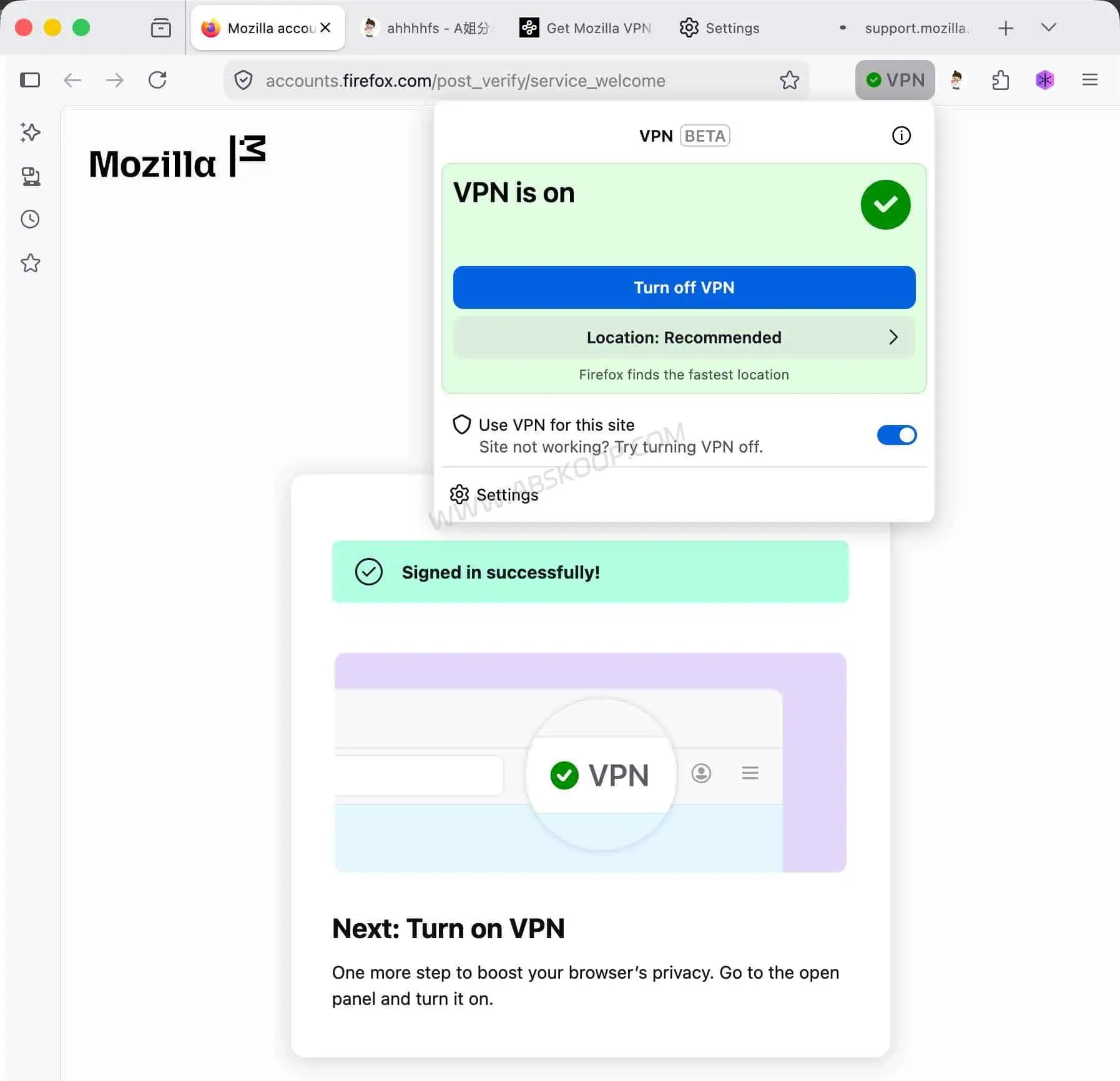The width and height of the screenshot is (1120, 1081).
Task: Open the AI chatbot sparkle sidebar icon
Action: [x=30, y=132]
